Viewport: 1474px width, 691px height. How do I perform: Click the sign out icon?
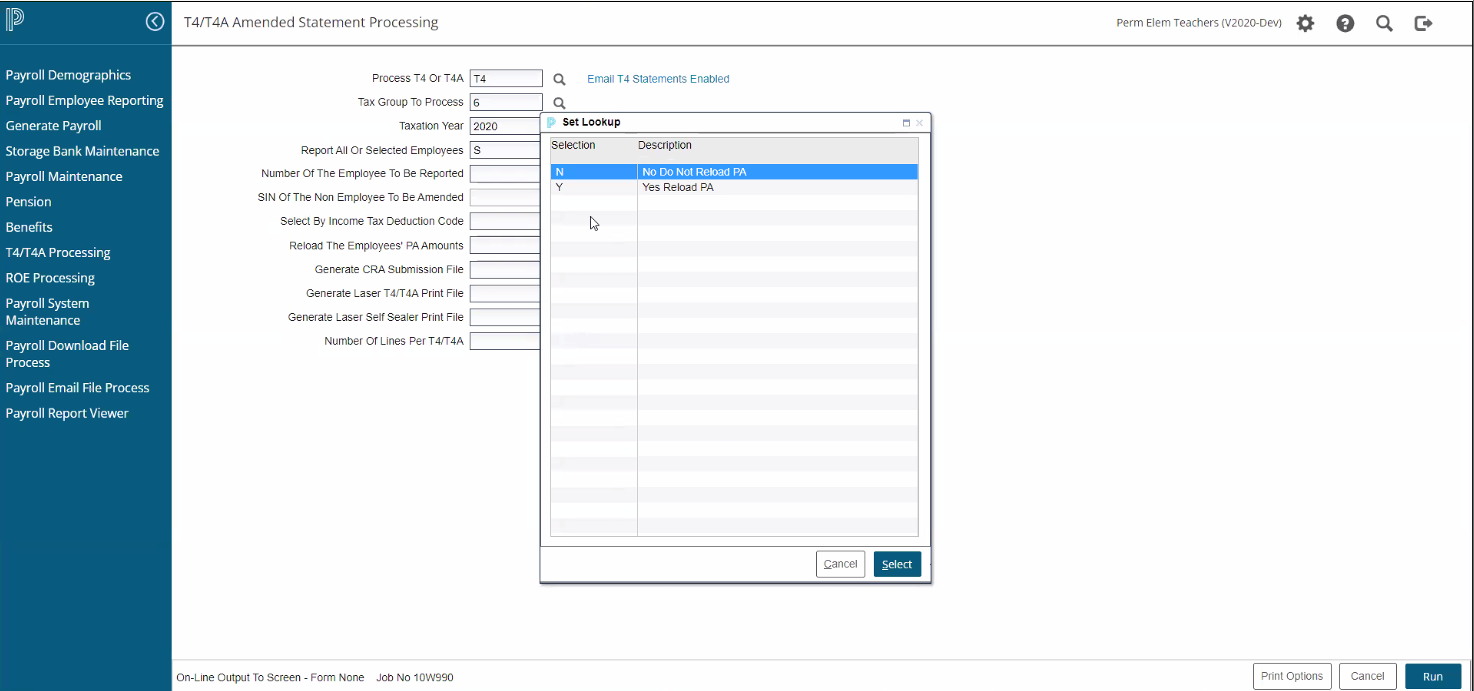[x=1423, y=23]
